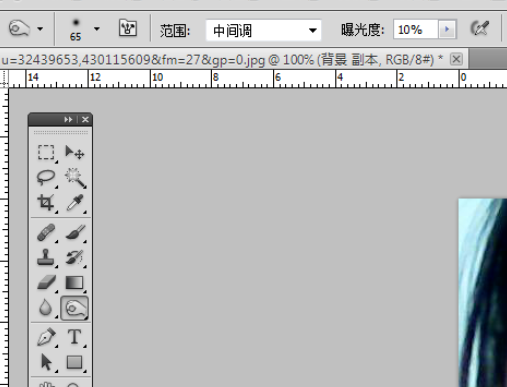
Task: Select the Blur droplet tool
Action: (x=46, y=307)
